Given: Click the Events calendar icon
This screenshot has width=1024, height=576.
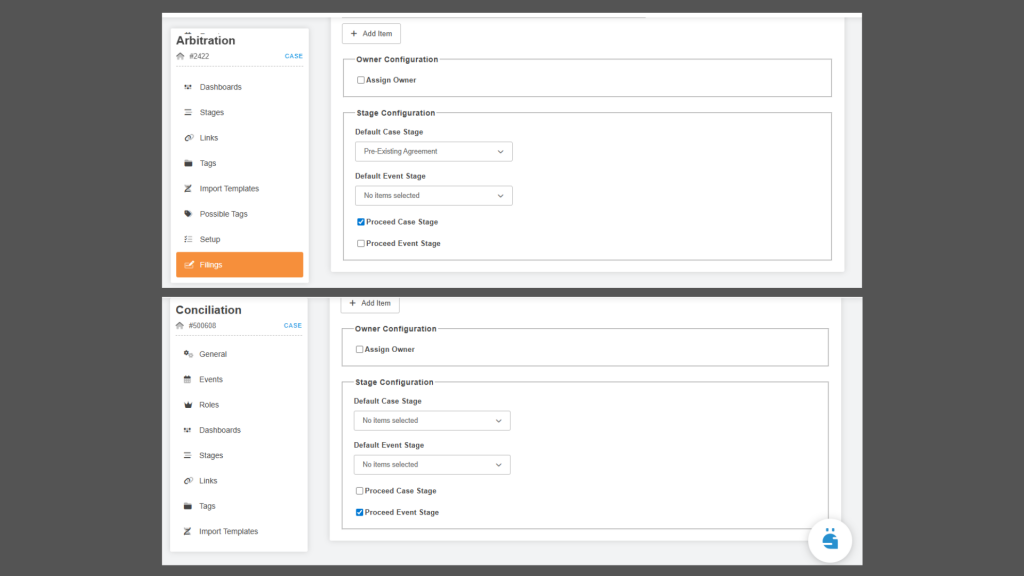Looking at the screenshot, I should (x=187, y=379).
